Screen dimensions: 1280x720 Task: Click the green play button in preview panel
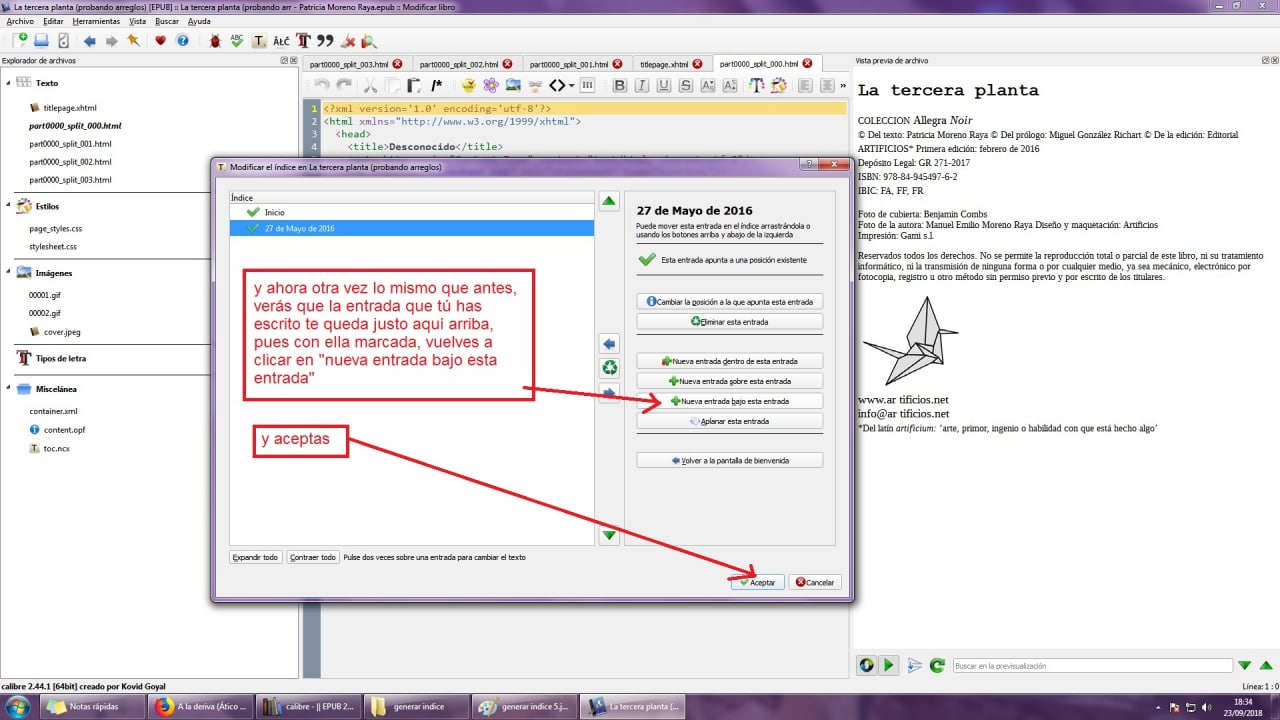pyautogui.click(x=887, y=665)
